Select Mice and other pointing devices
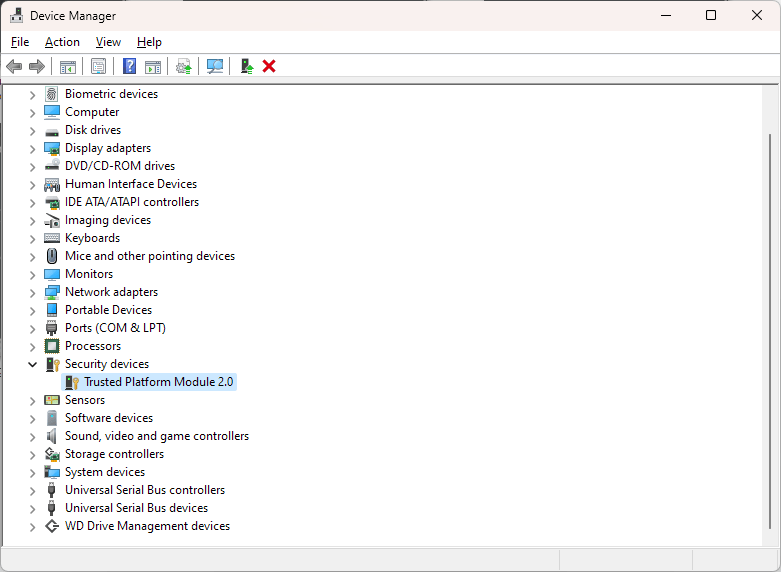The image size is (781, 572). pyautogui.click(x=149, y=256)
